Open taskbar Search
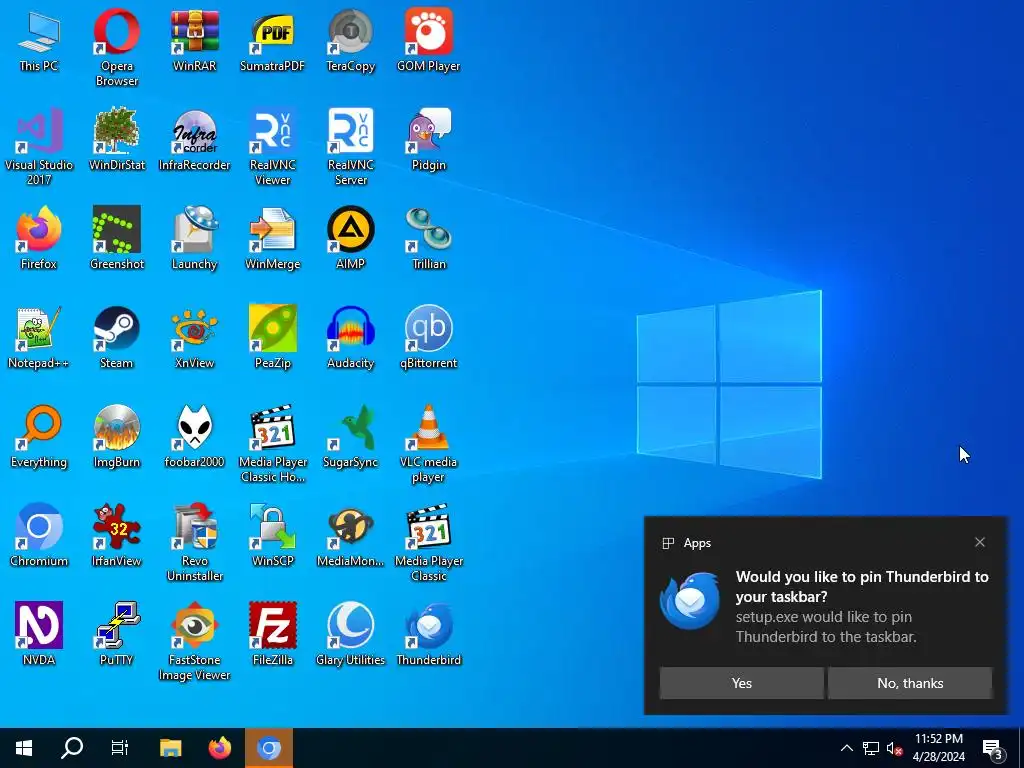The height and width of the screenshot is (768, 1024). pyautogui.click(x=72, y=748)
